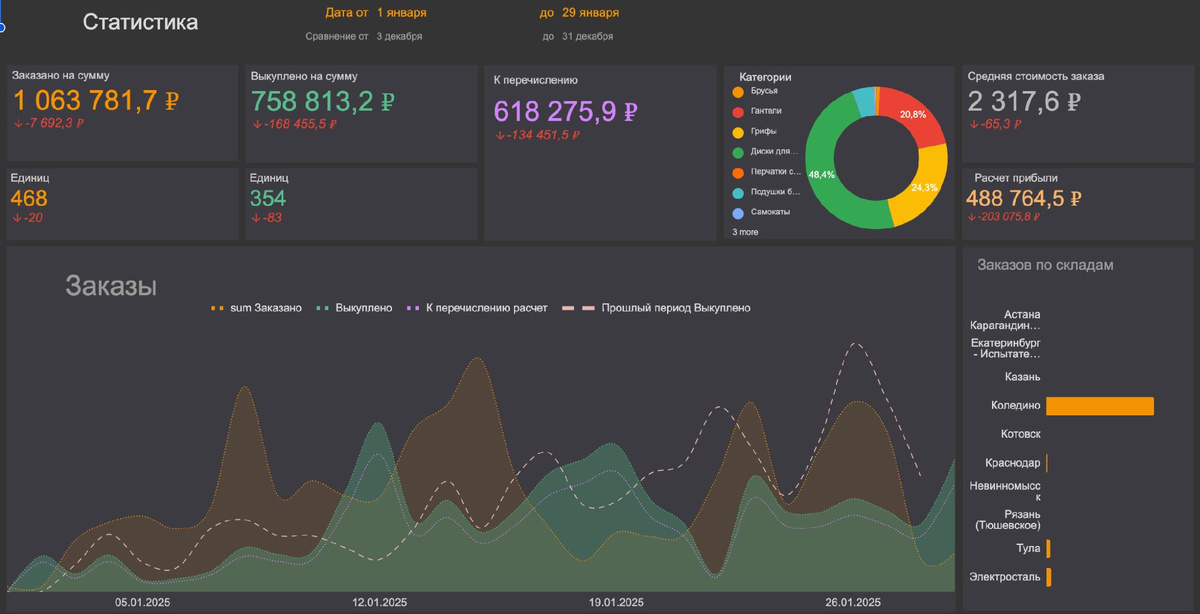Click the end date '29 января'
This screenshot has height=614, width=1200.
point(590,13)
